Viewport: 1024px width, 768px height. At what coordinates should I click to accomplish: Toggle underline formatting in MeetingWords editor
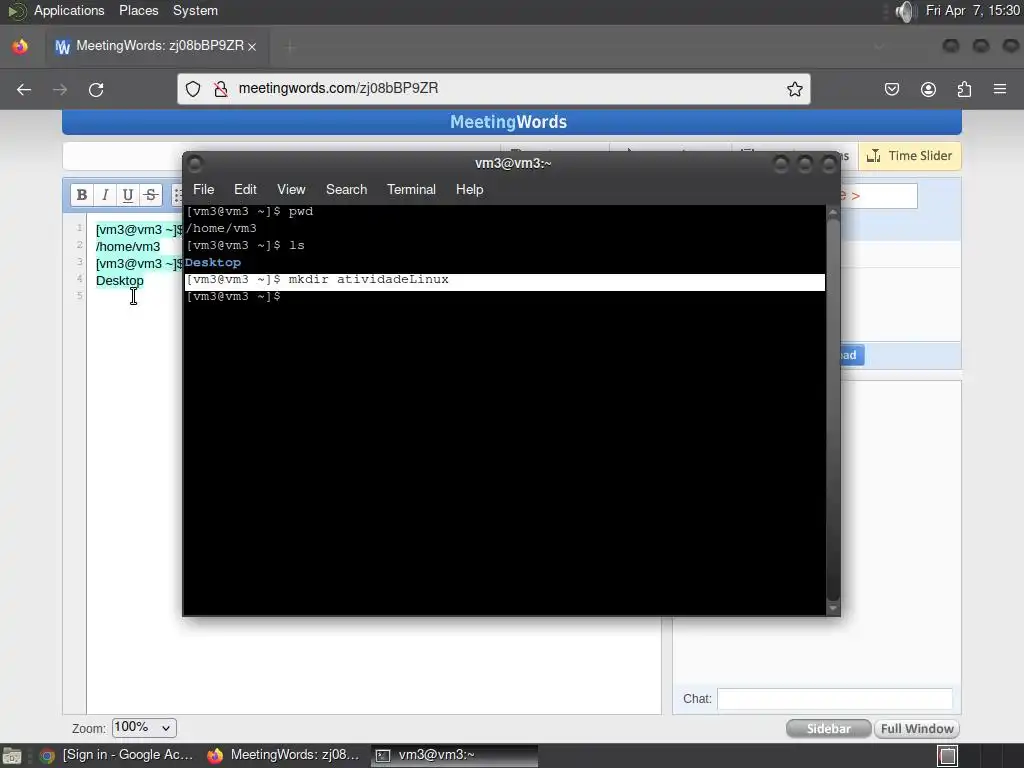(x=128, y=195)
